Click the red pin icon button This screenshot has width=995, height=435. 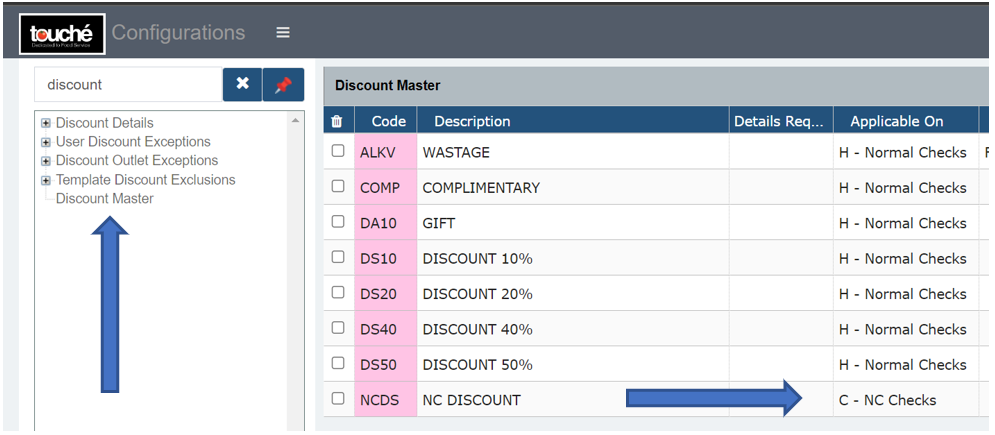283,85
